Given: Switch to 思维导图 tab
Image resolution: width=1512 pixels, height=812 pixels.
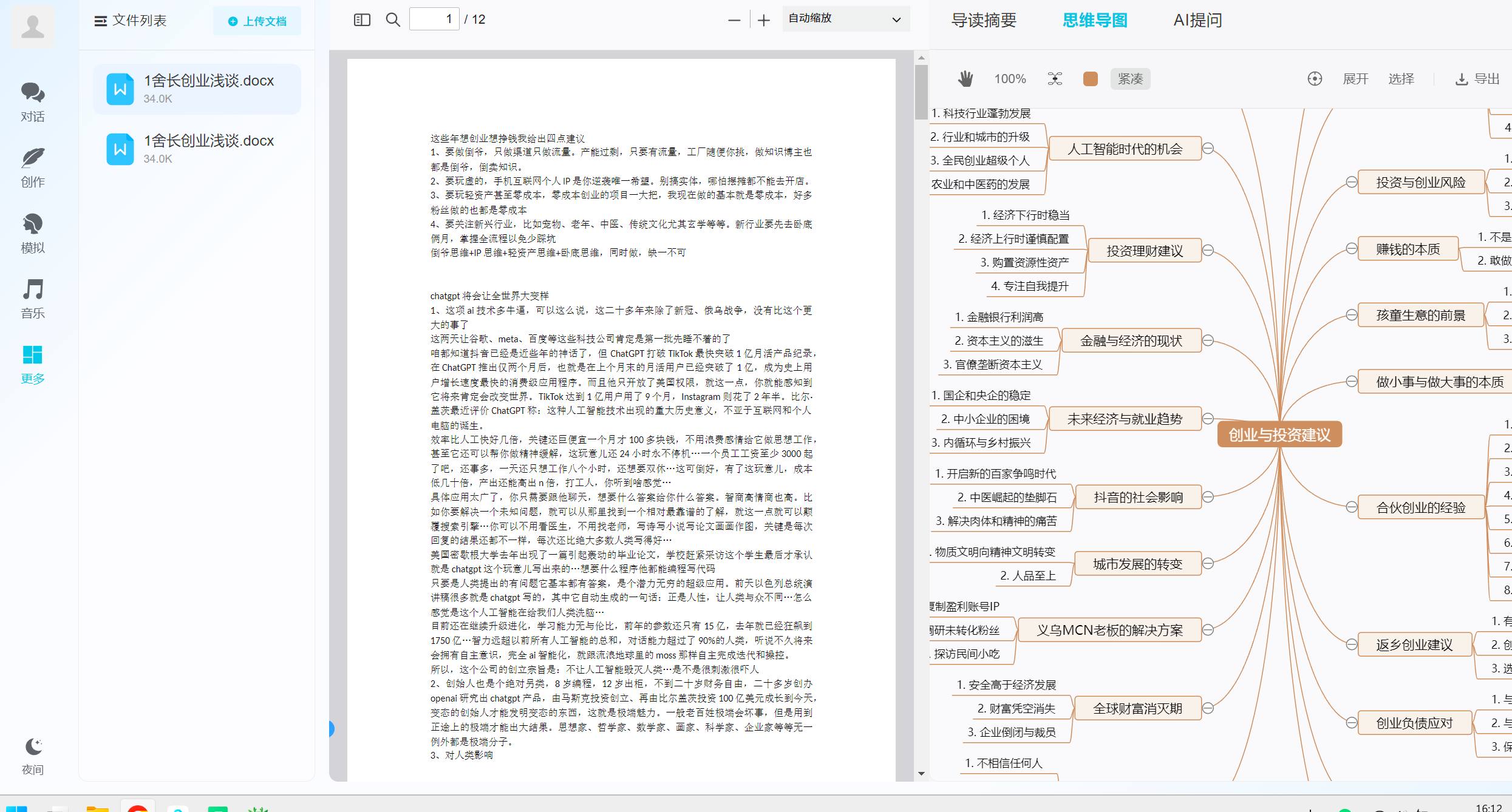Looking at the screenshot, I should 1095,20.
